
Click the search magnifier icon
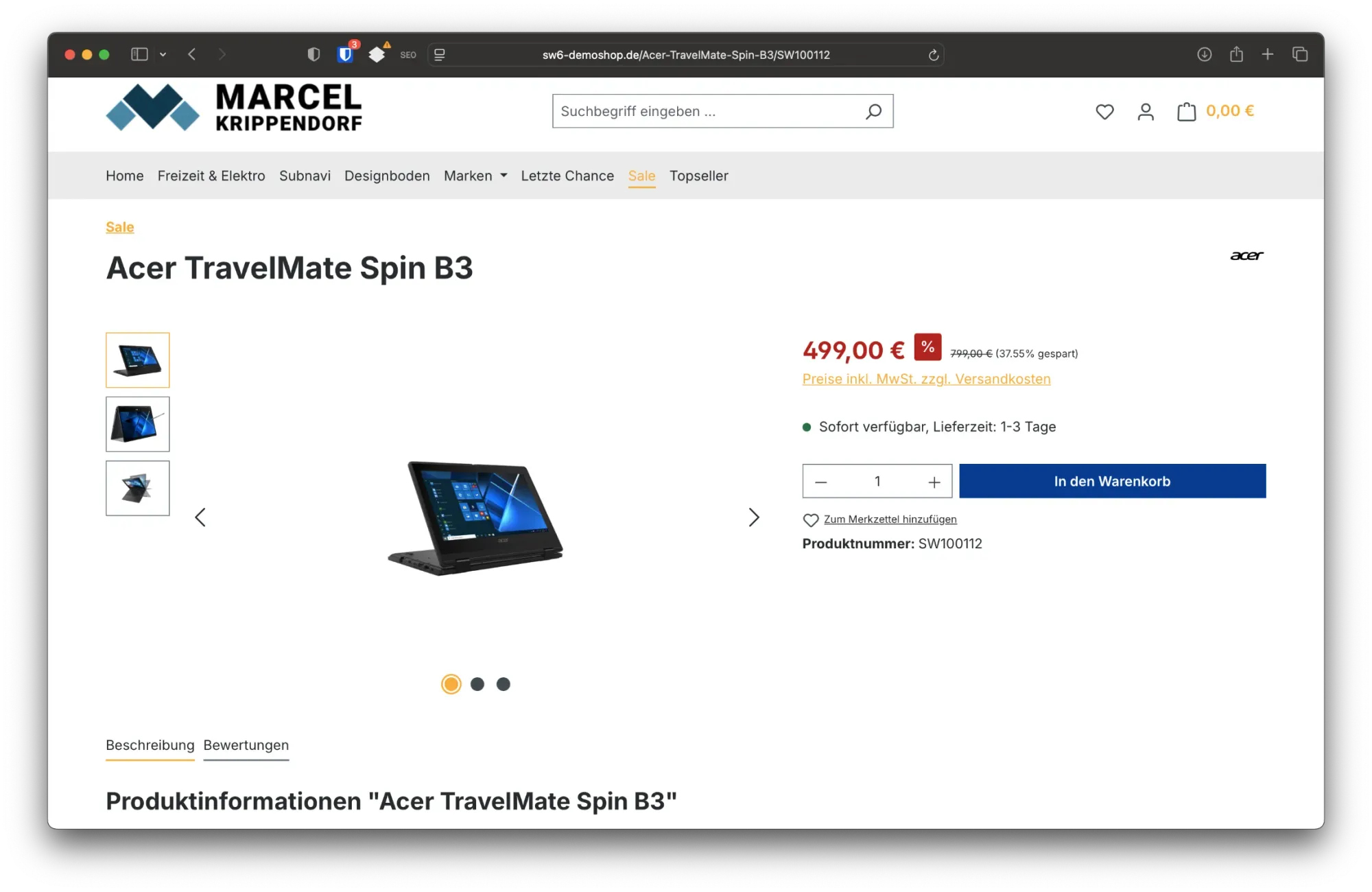(x=873, y=111)
